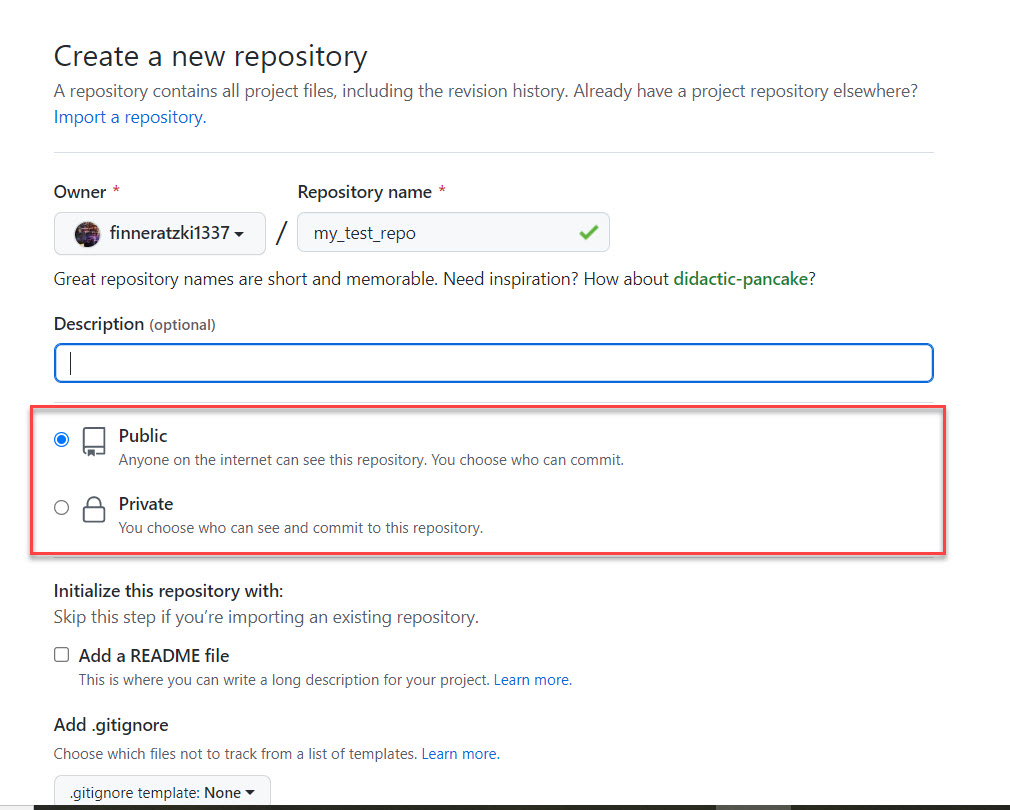1010x810 pixels.
Task: Open the Owner dropdown caret next to finneratzki1337
Action: [239, 234]
